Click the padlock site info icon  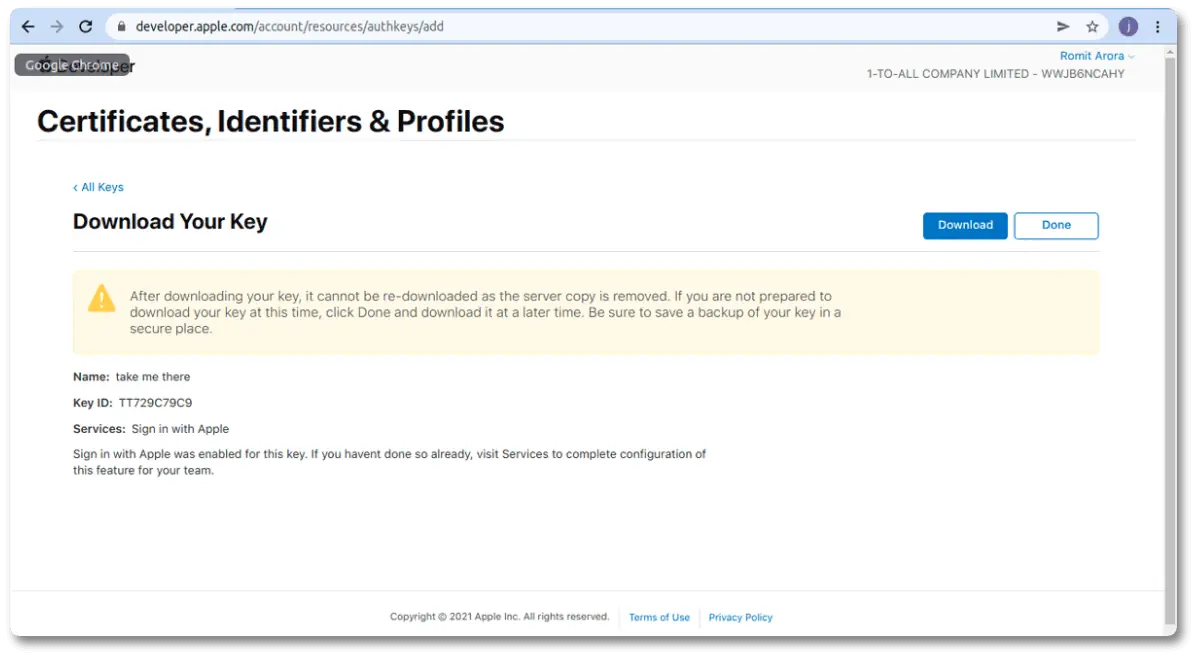(122, 27)
